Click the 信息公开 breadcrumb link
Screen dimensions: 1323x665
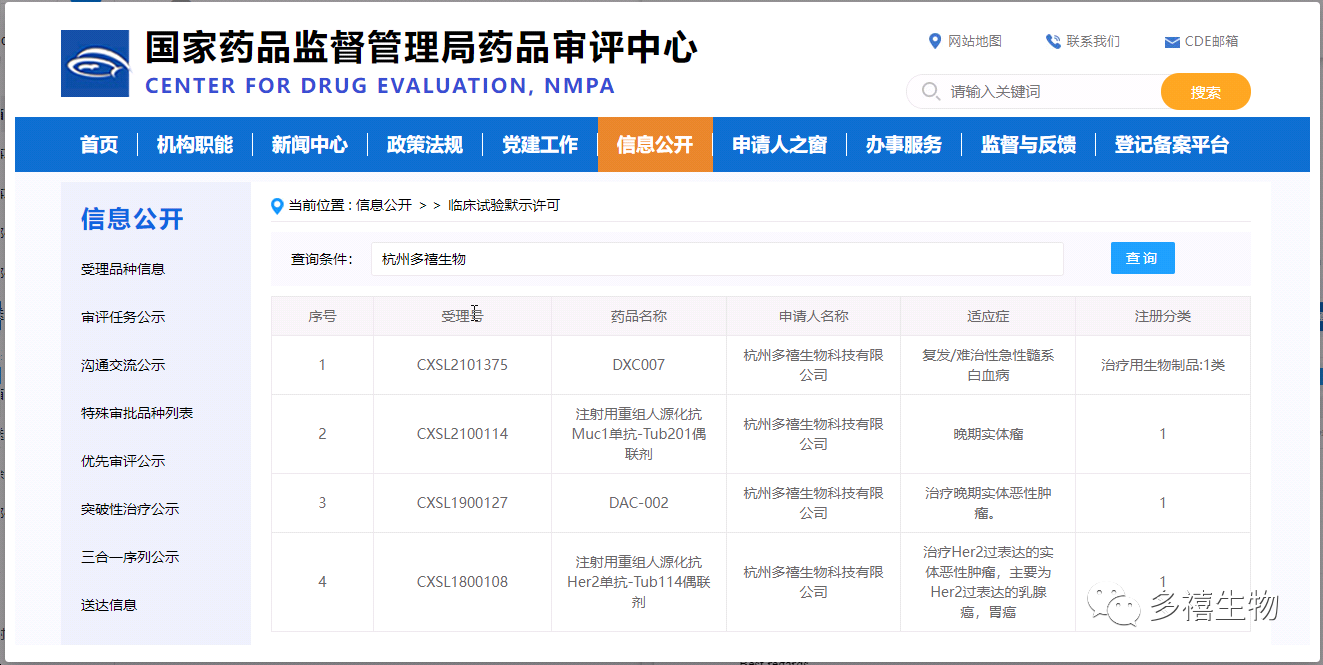(x=384, y=205)
